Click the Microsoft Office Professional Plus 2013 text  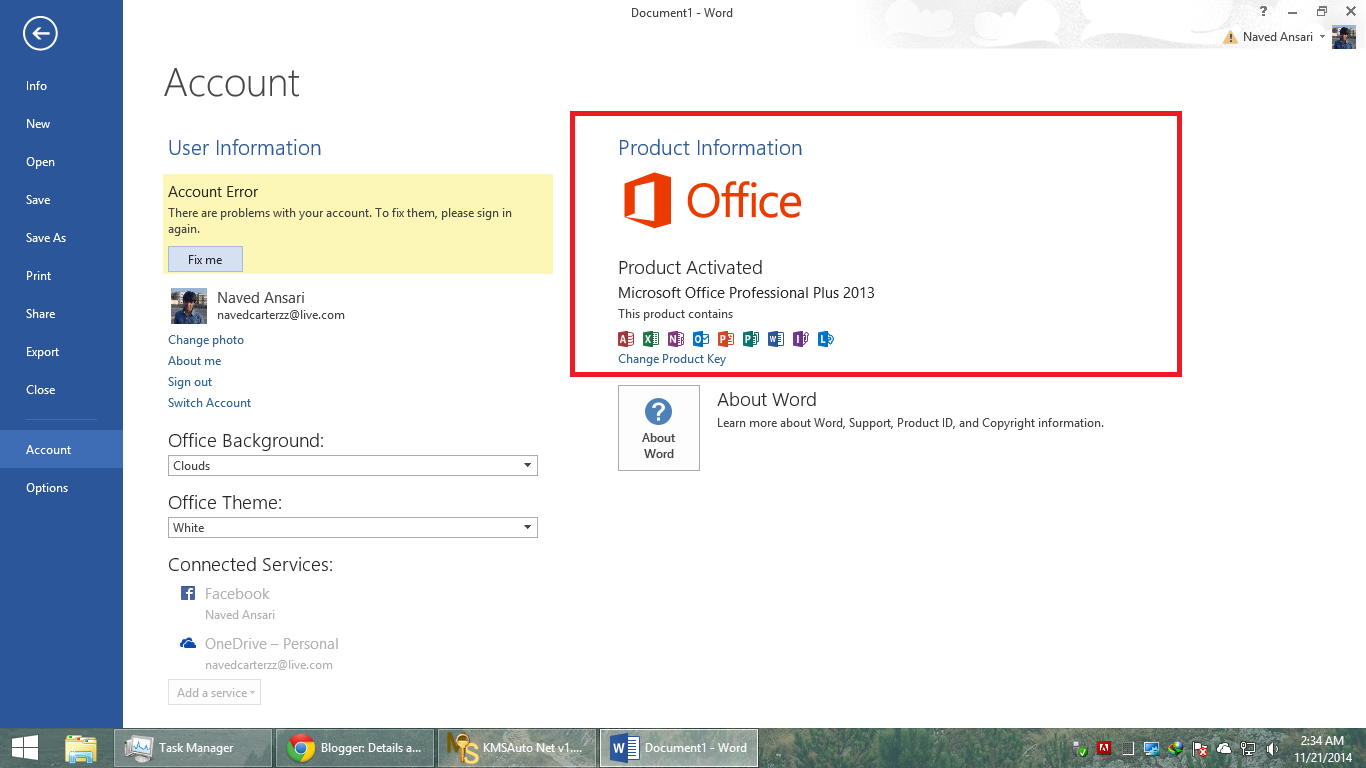[746, 293]
